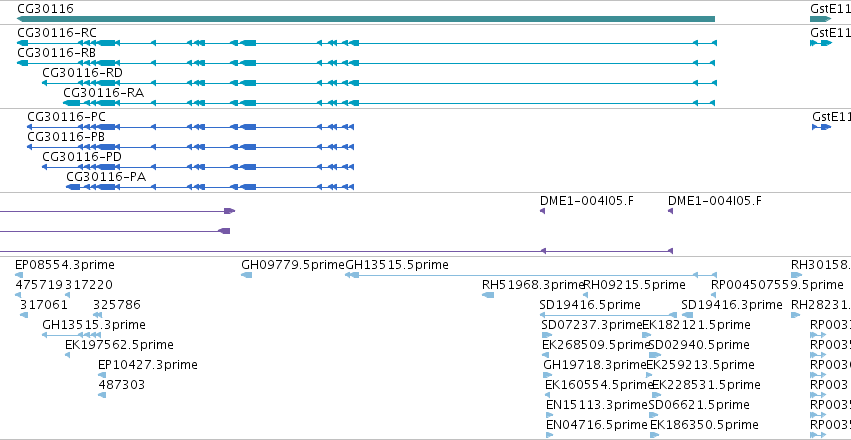Select protein label CG30116-PB

66,137
